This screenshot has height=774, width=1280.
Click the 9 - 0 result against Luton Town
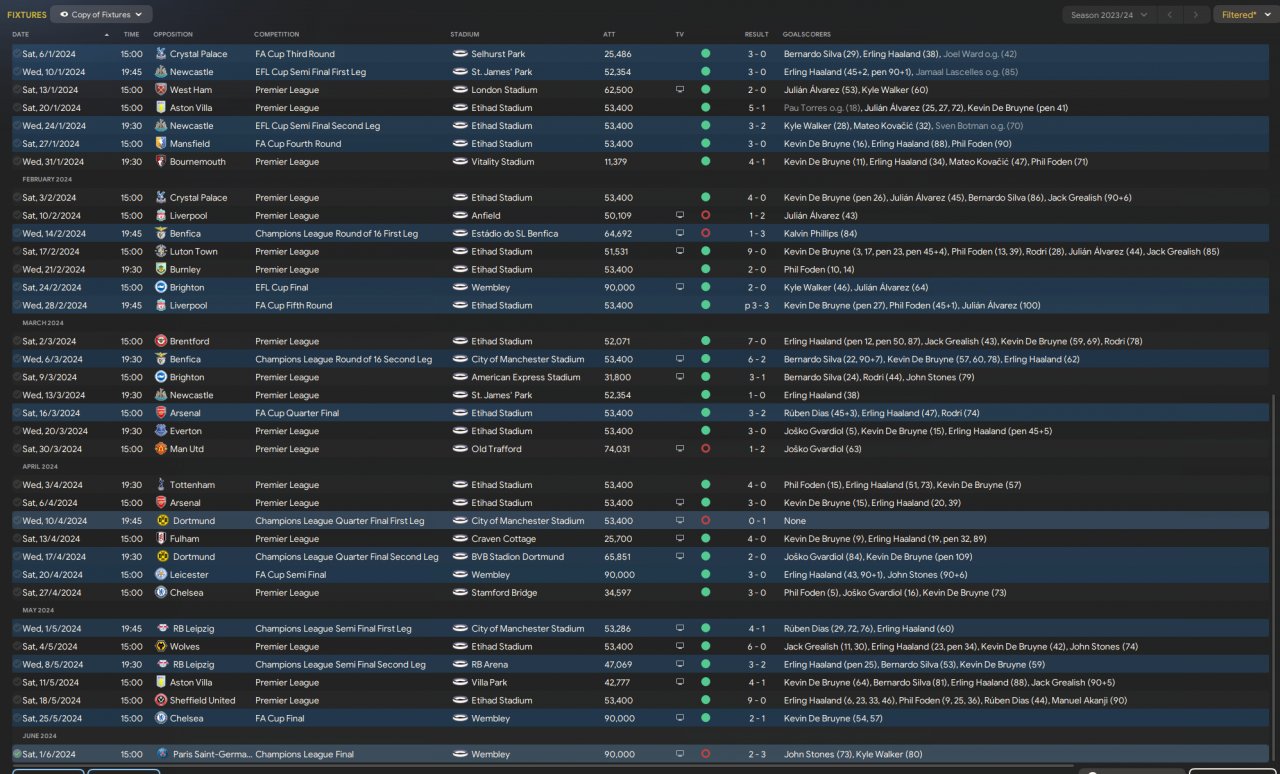click(757, 252)
